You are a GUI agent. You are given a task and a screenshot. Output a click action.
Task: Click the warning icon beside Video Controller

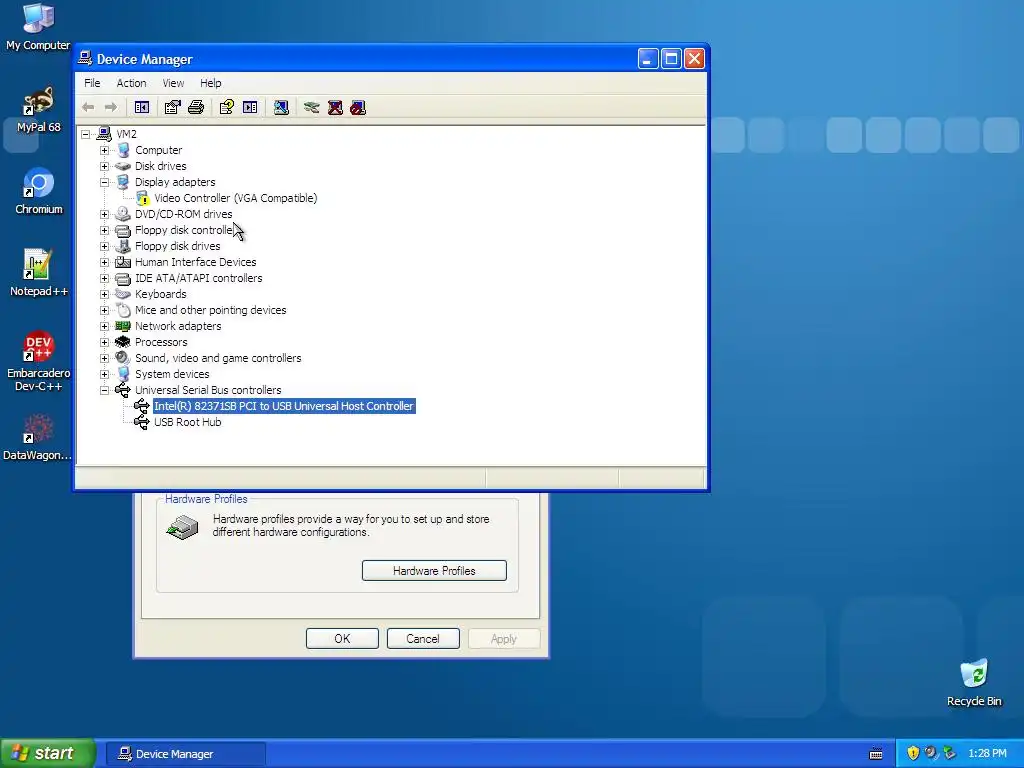(143, 199)
